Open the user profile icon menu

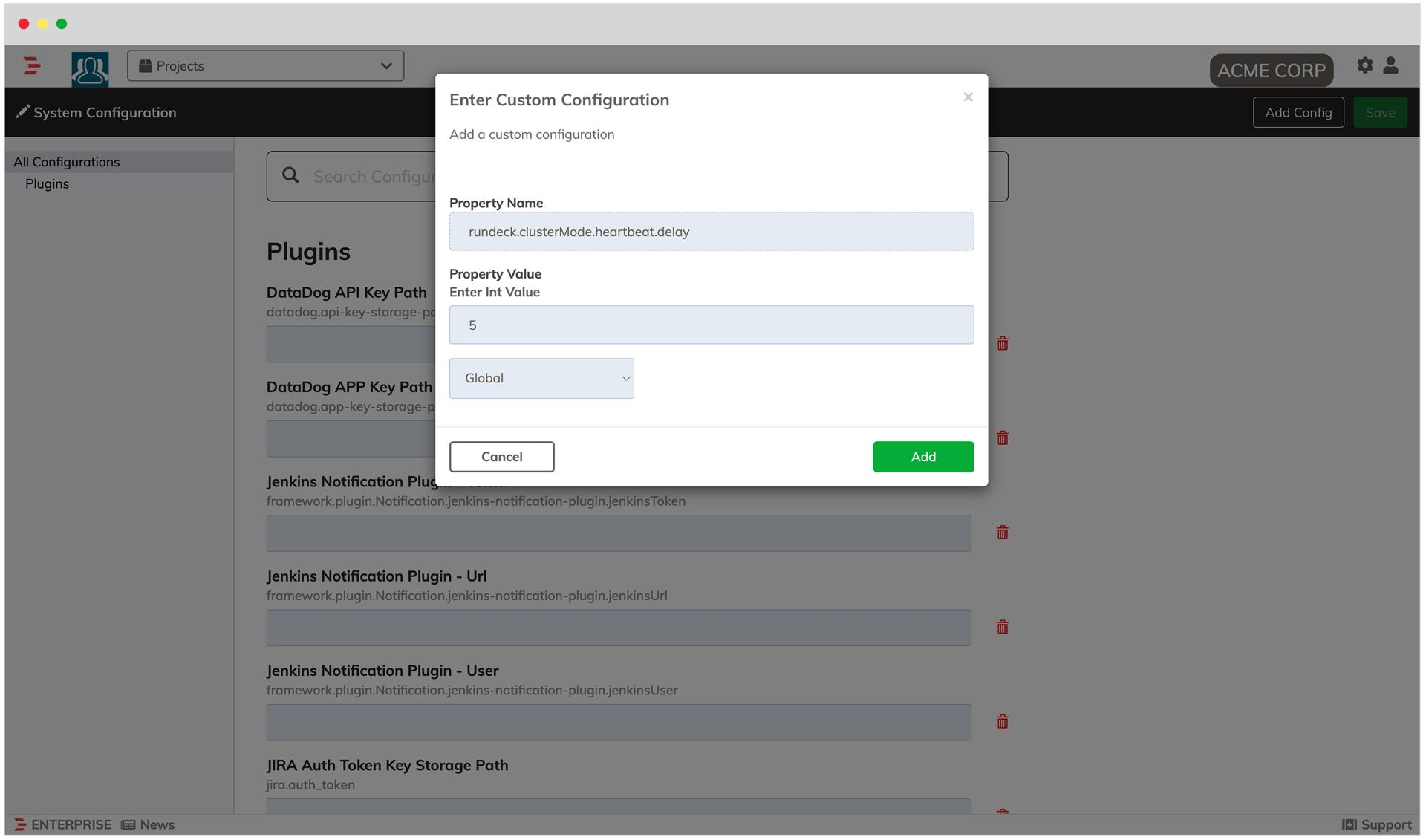pos(1390,65)
